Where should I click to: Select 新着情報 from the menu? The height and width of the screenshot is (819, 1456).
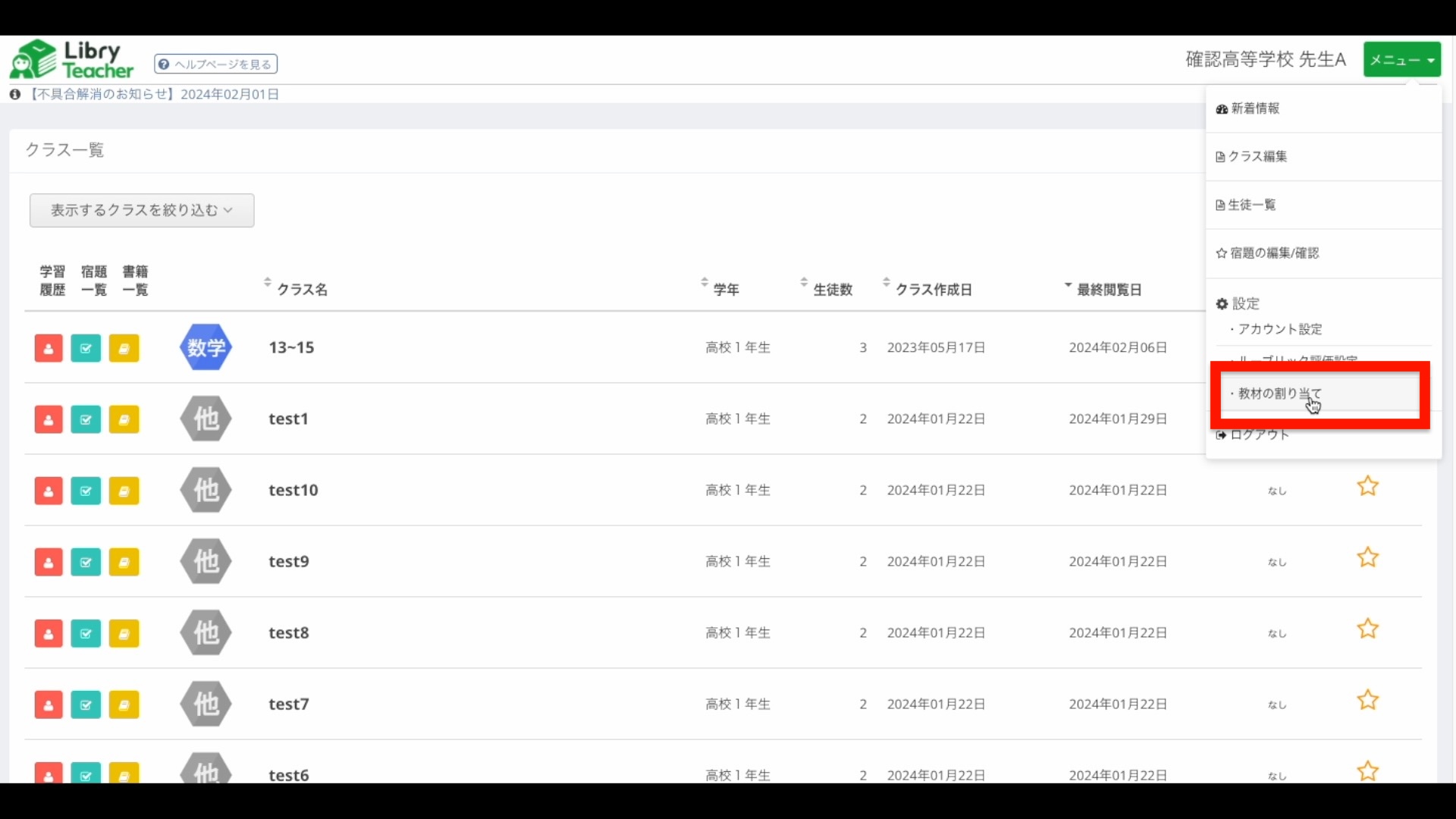coord(1254,108)
